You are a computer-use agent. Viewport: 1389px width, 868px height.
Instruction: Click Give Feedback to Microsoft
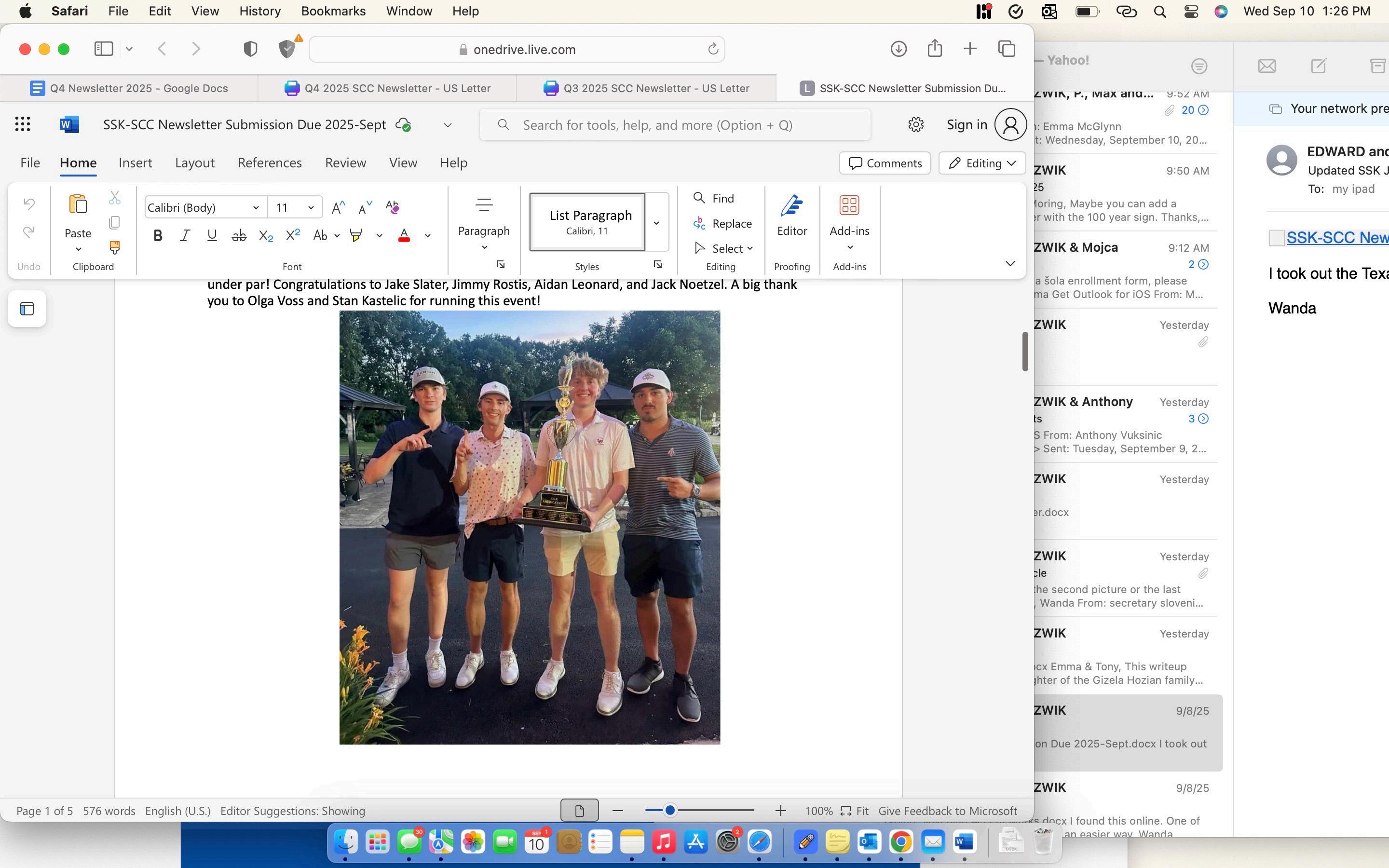947,811
